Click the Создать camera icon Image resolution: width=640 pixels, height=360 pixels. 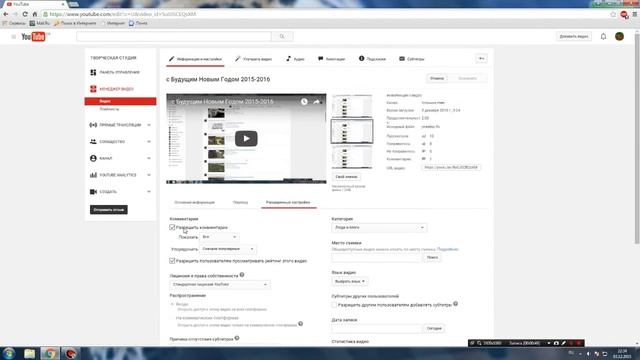point(93,191)
